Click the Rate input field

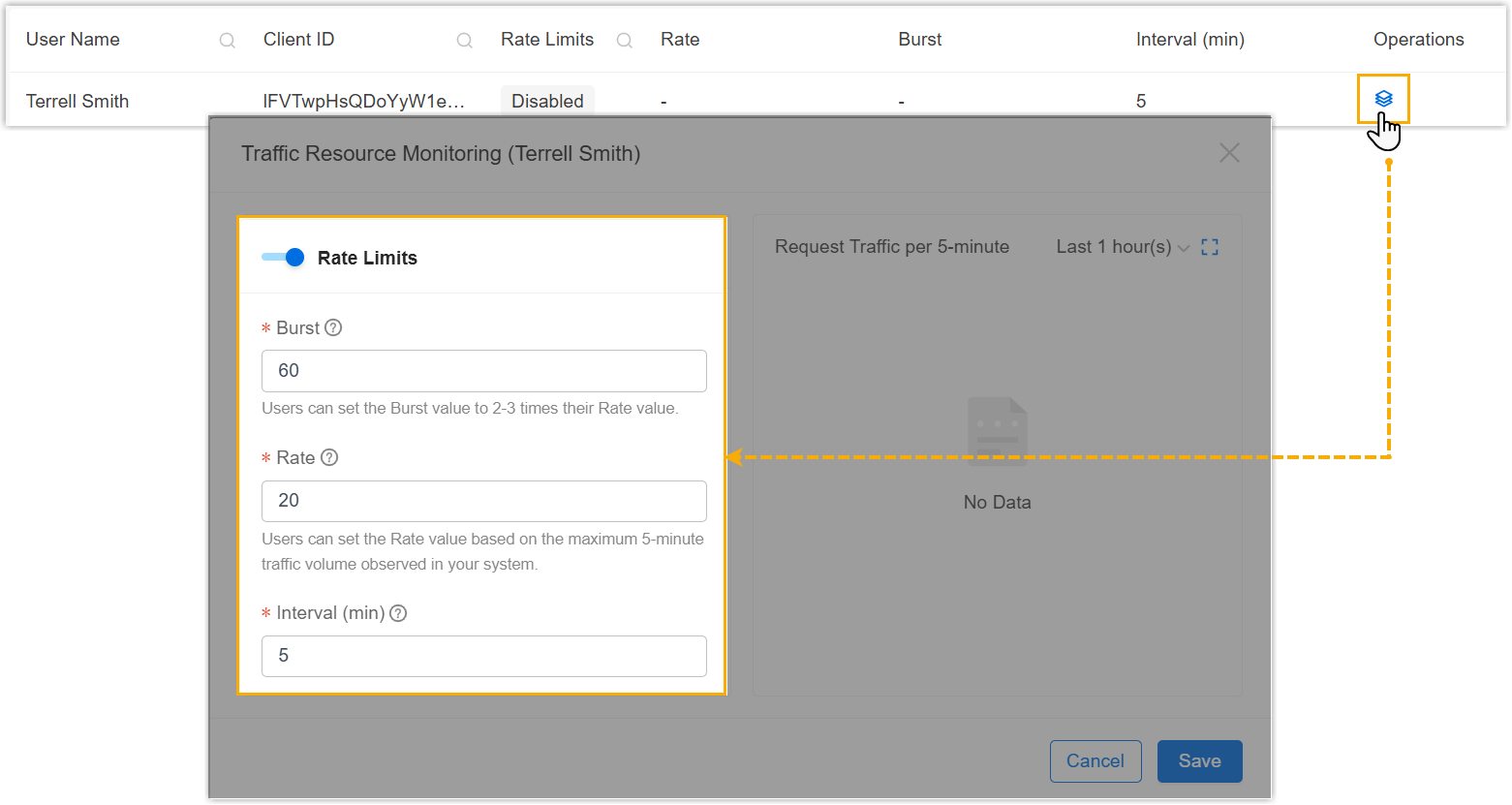click(484, 501)
